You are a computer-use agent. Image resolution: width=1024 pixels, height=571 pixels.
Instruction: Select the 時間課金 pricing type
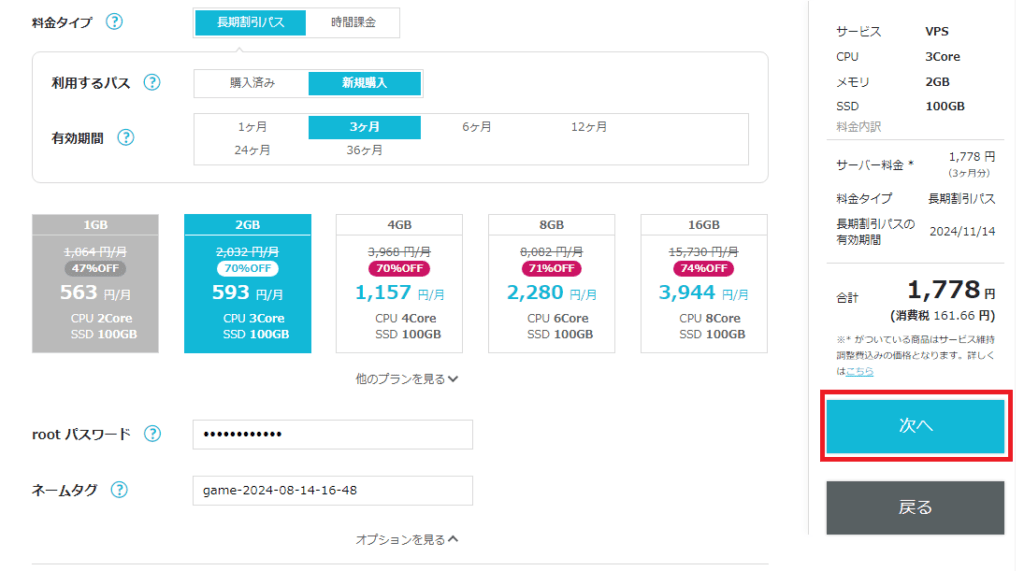(x=353, y=22)
